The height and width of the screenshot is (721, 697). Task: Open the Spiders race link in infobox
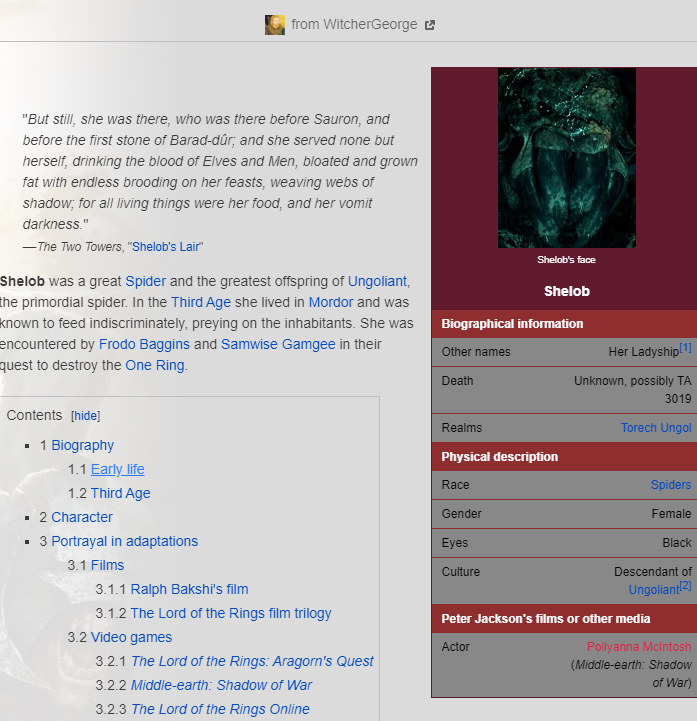tap(671, 485)
